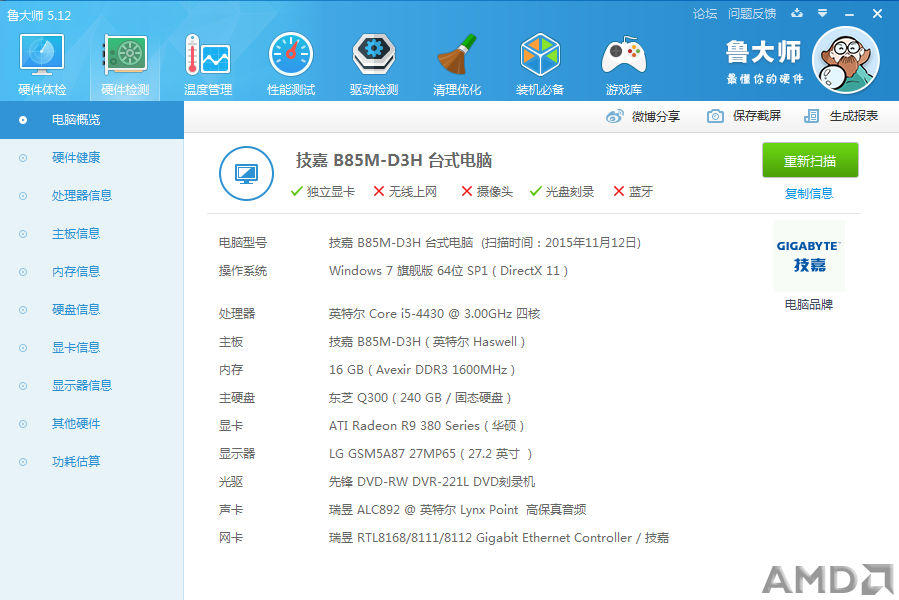
Task: Click 先锋 DVD-RW DVR-221L DVD刻录机
Action: coord(432,482)
